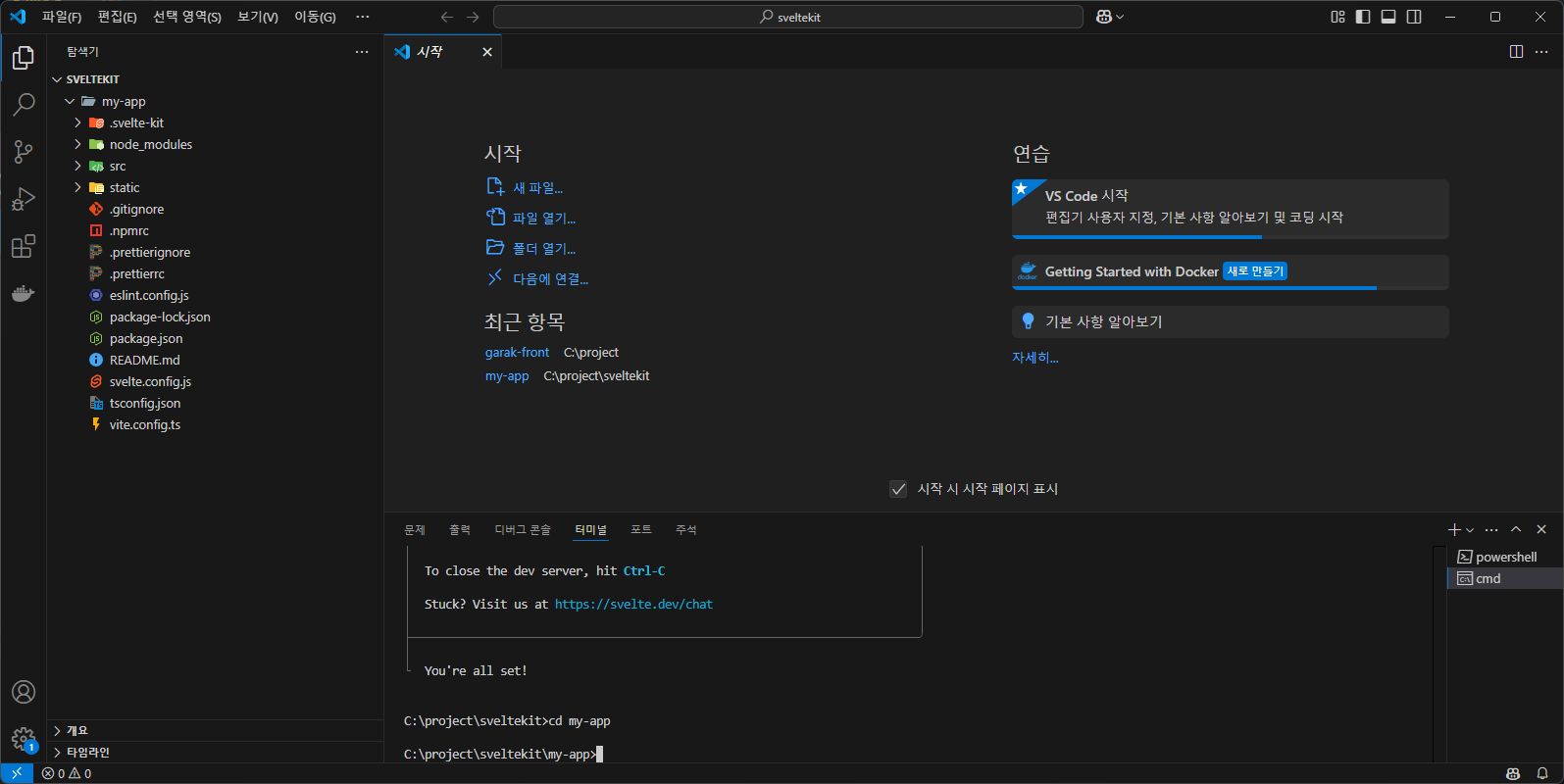Open the Explorer view in activity bar
Screen dimensions: 1564x784
24,58
